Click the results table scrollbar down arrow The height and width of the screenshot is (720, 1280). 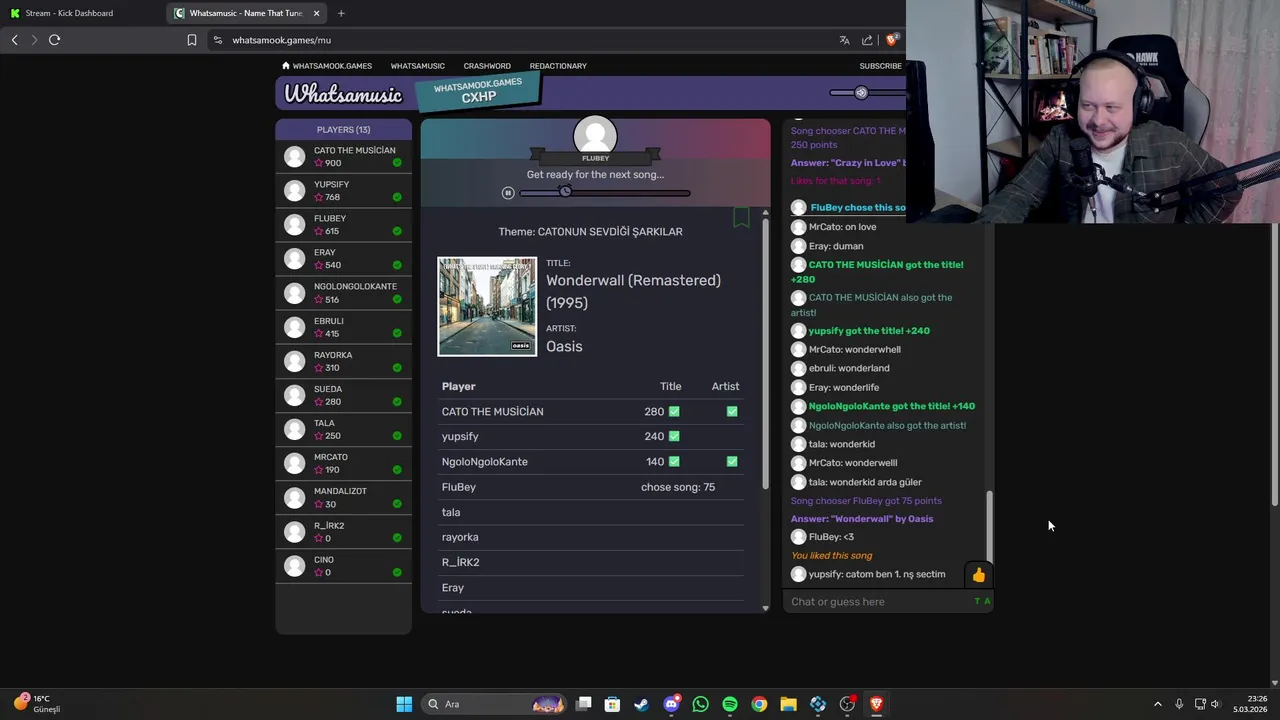coord(765,608)
